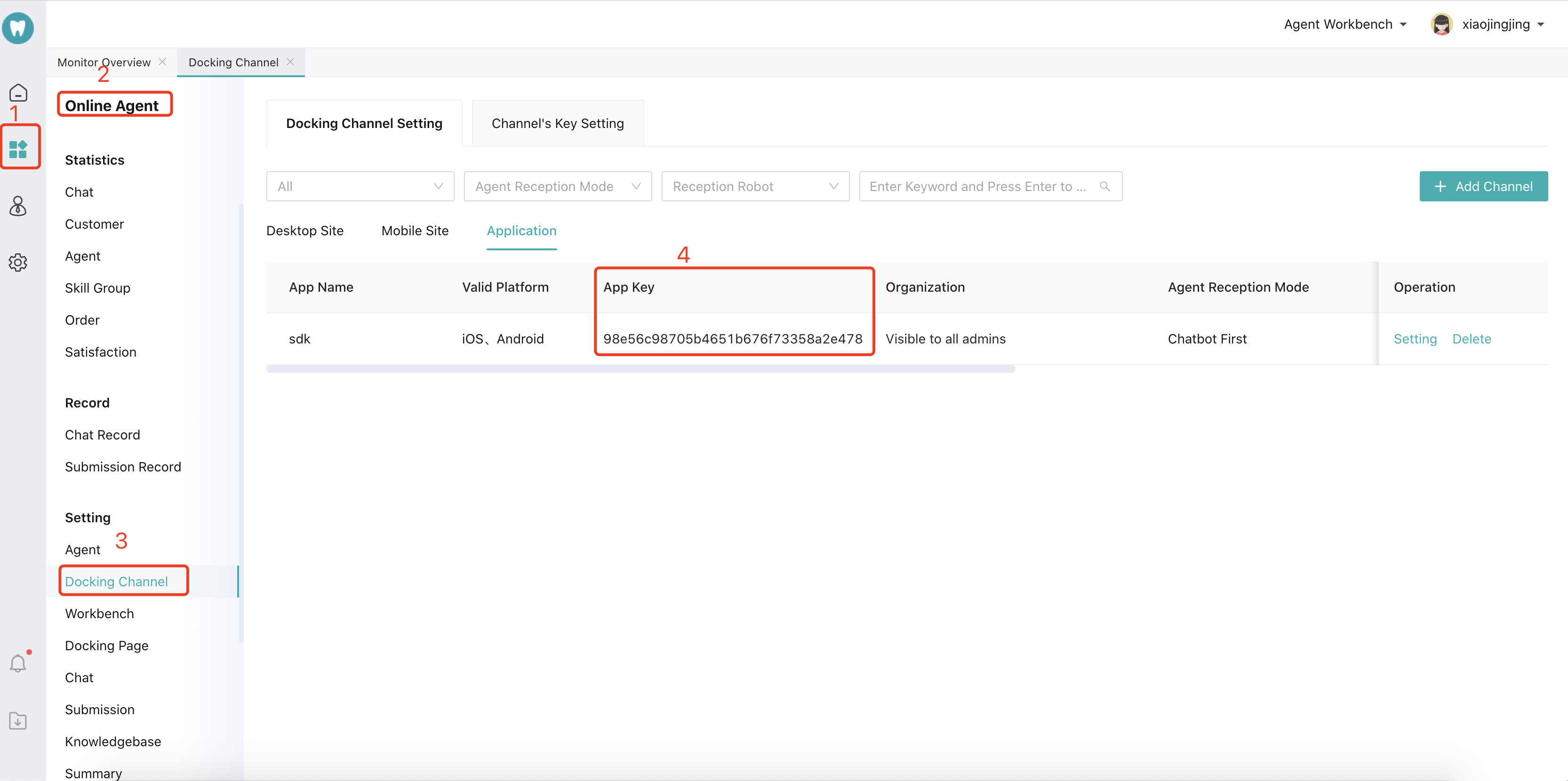Open Satisfaction statistics

click(100, 352)
